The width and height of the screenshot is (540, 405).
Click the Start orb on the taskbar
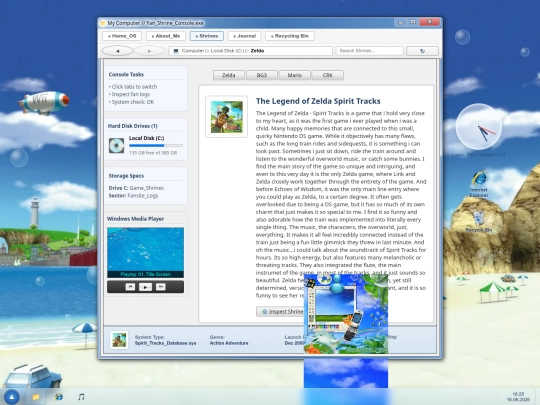tap(12, 397)
